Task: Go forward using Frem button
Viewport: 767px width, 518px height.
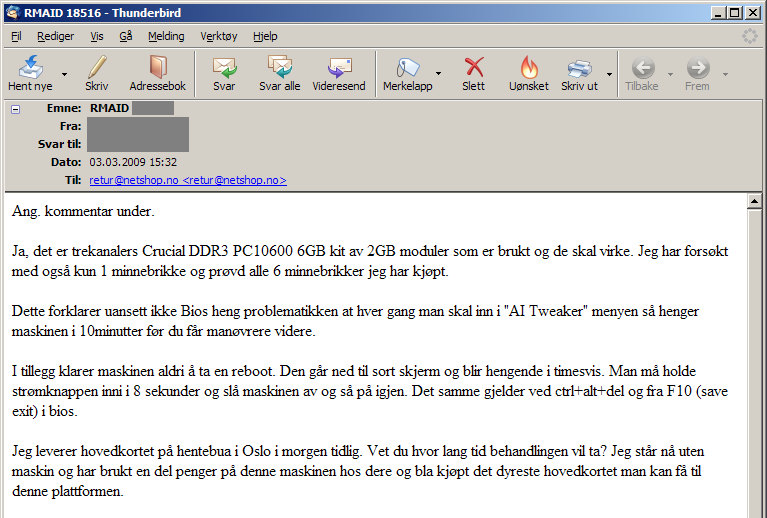Action: pyautogui.click(x=697, y=73)
